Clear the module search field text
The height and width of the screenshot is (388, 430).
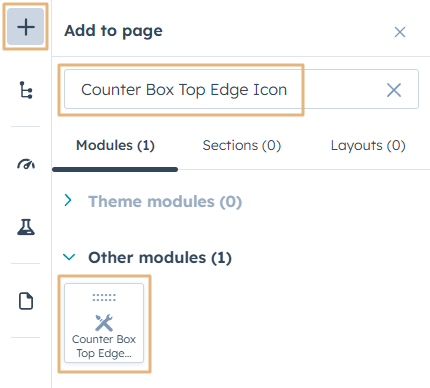point(394,90)
